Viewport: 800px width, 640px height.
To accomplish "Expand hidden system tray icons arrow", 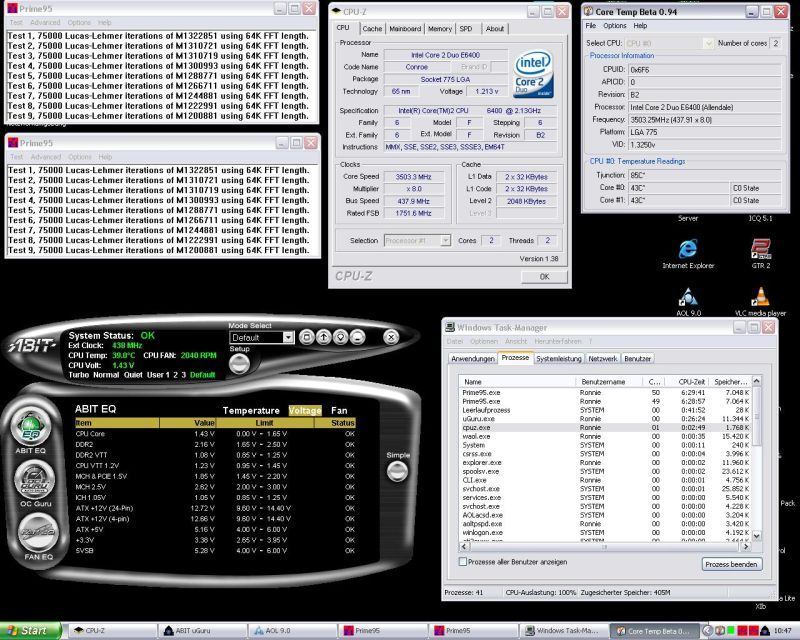I will point(707,631).
